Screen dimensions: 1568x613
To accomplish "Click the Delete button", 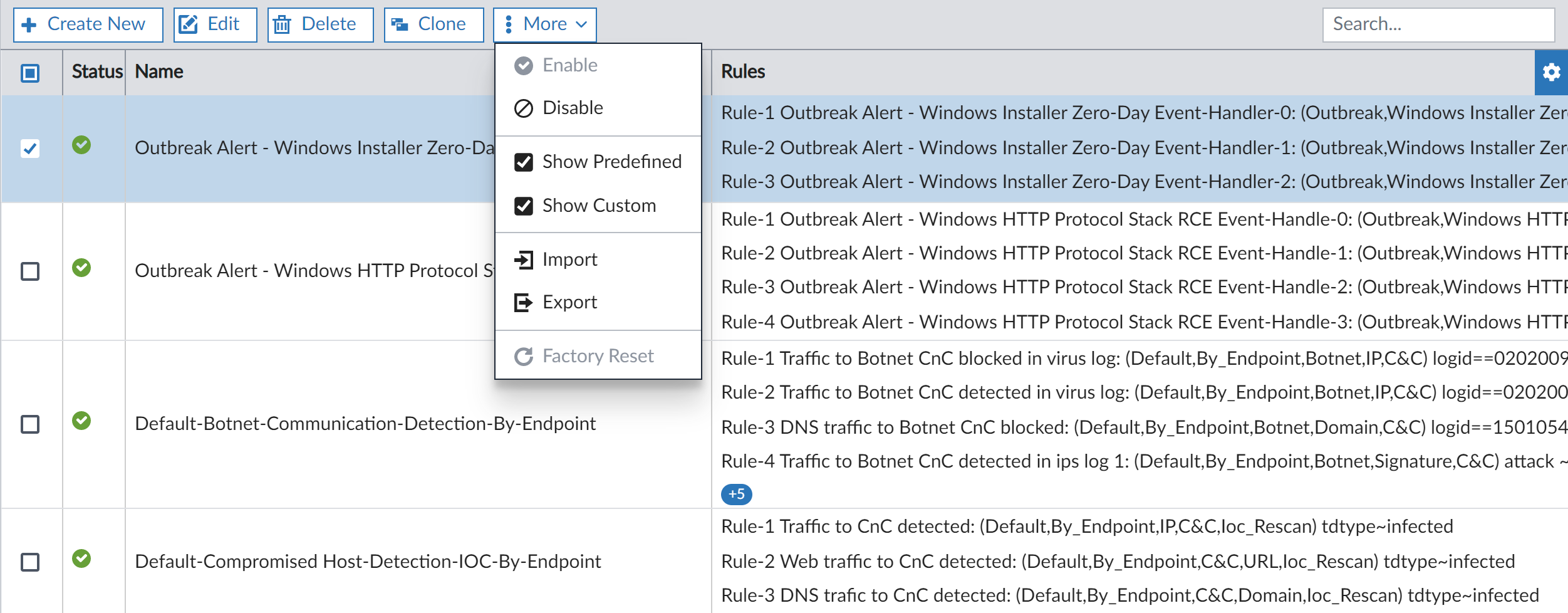I will tap(320, 24).
